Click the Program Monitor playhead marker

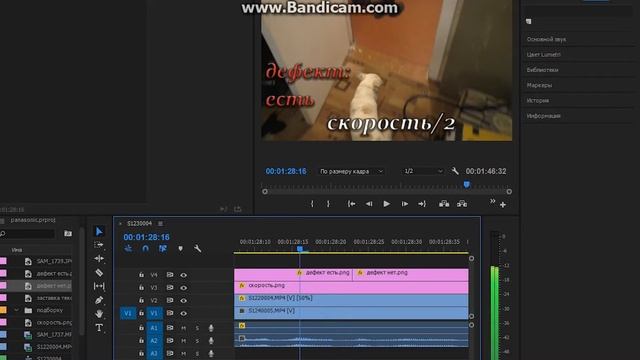(467, 184)
